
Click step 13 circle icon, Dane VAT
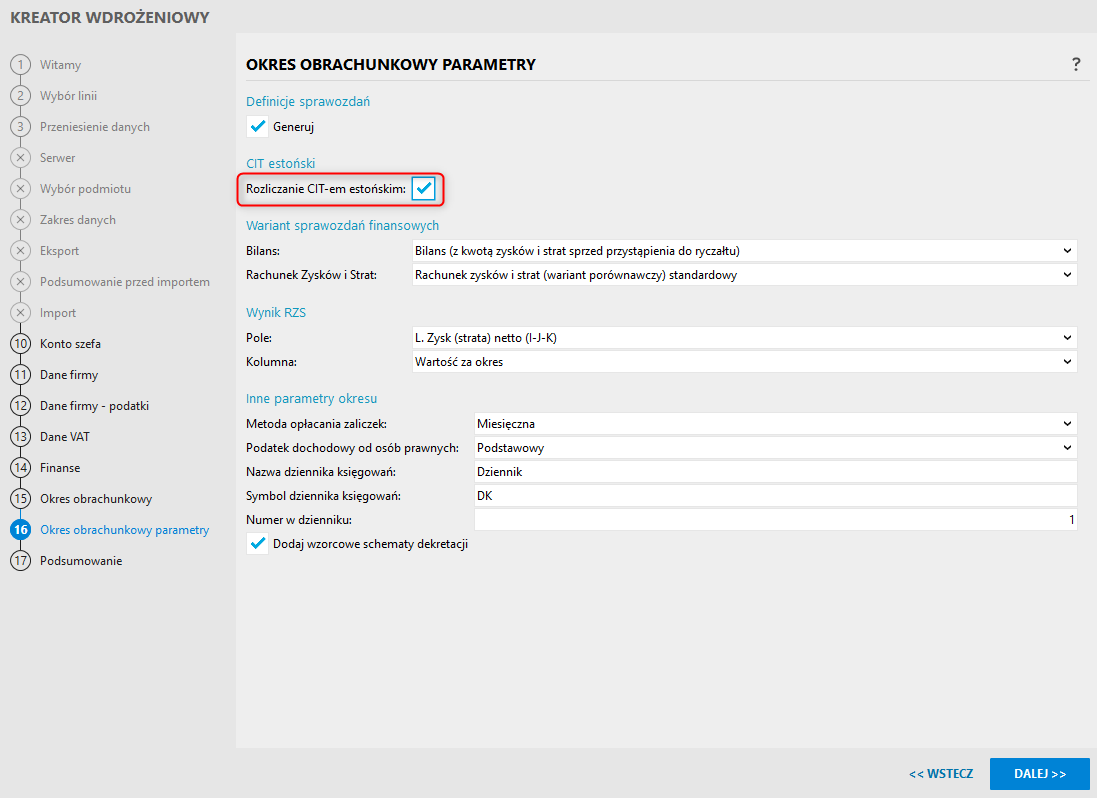tap(20, 437)
